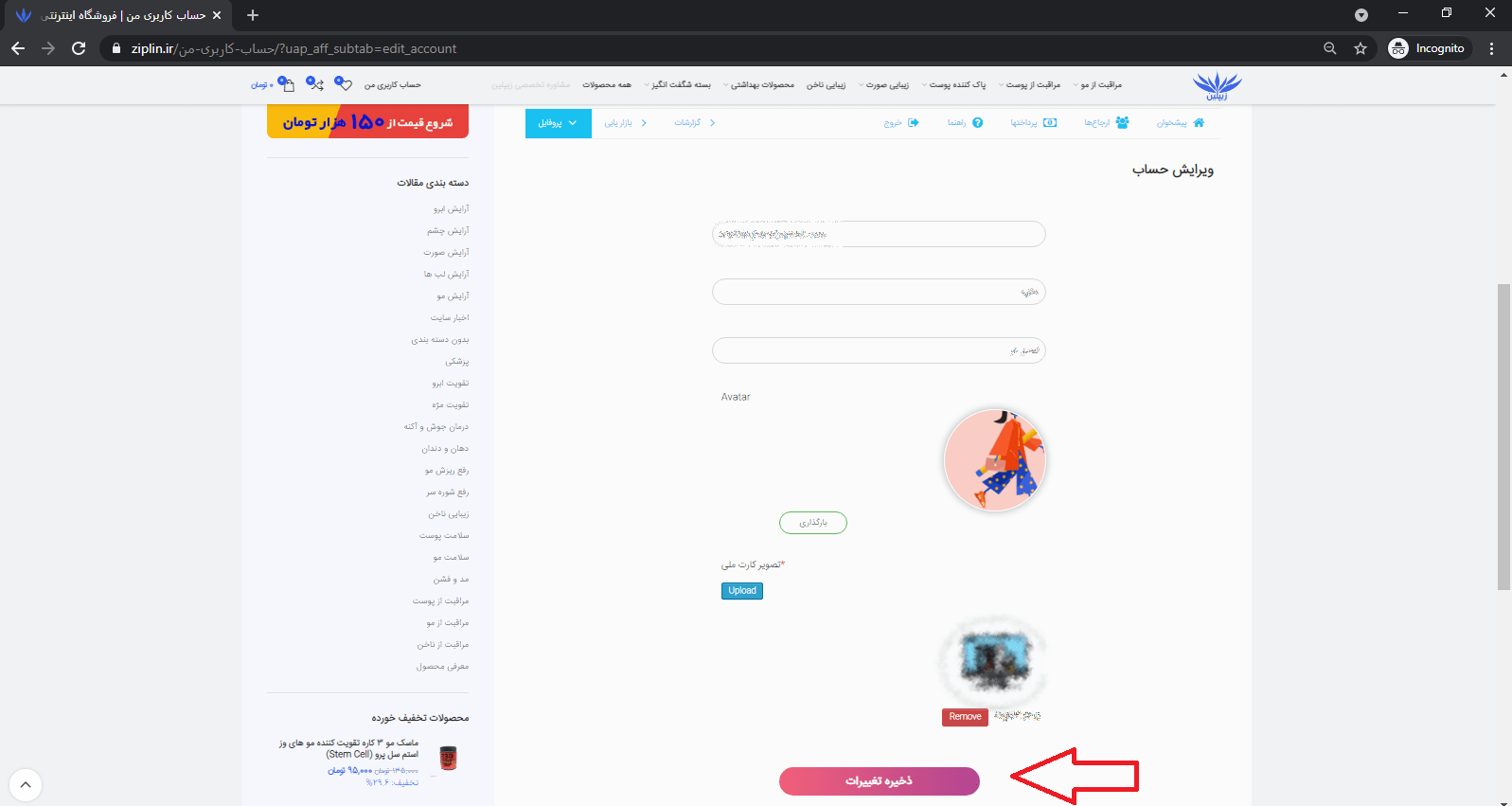The height and width of the screenshot is (806, 1512).
Task: Click the بارگذاری avatar upload button
Action: tap(813, 523)
